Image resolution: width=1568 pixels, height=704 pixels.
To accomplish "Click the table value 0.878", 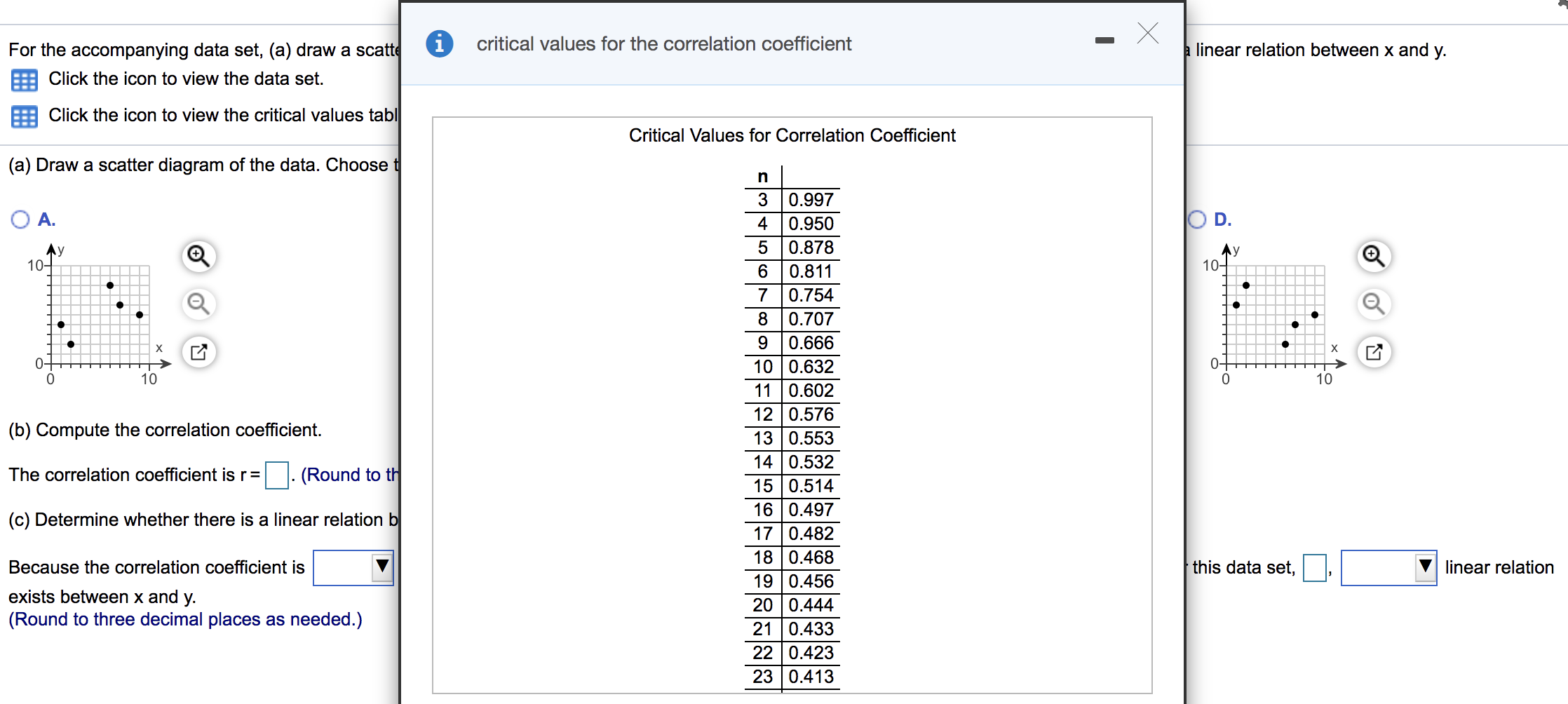I will coord(811,248).
